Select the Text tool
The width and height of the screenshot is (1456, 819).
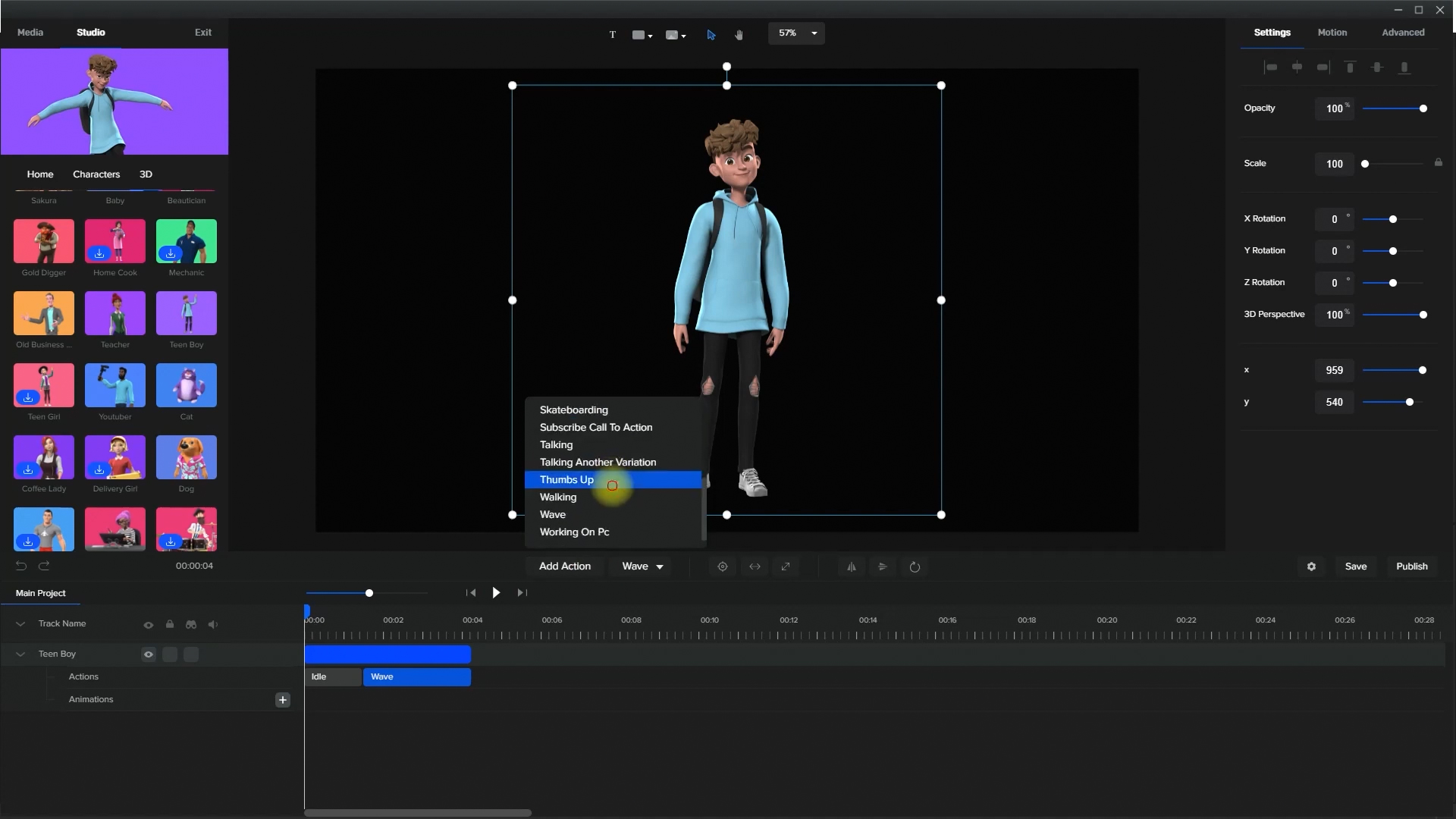pos(613,35)
